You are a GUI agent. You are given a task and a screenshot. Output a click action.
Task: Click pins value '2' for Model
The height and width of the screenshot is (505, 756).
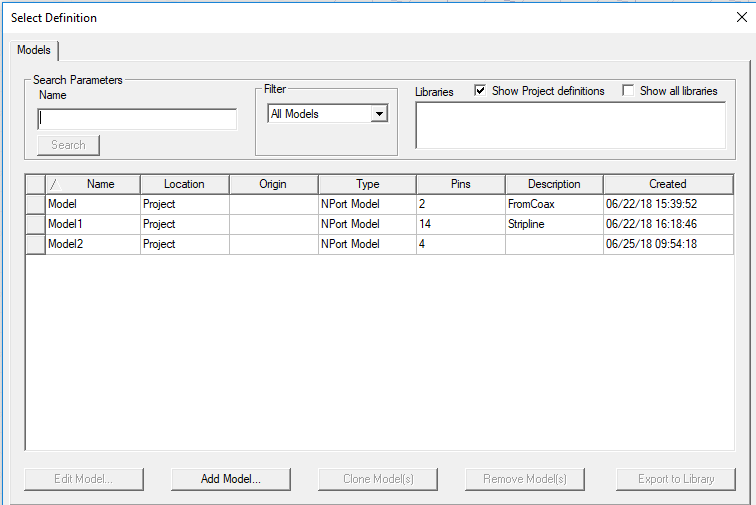pos(460,204)
